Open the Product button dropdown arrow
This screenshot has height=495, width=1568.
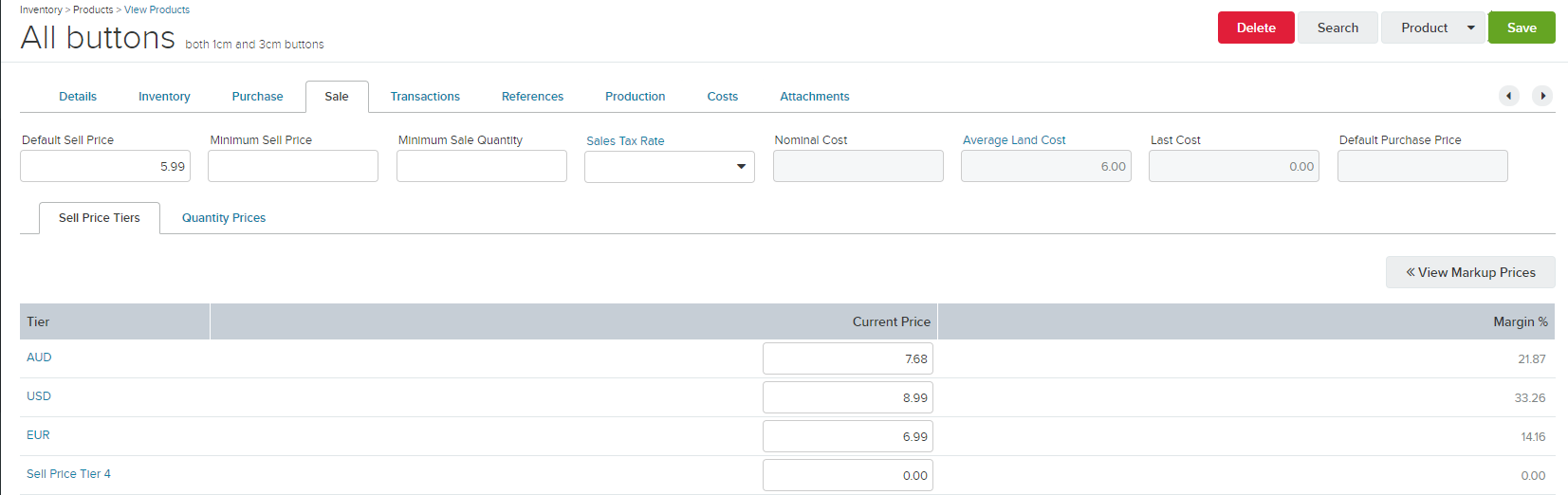1471,27
